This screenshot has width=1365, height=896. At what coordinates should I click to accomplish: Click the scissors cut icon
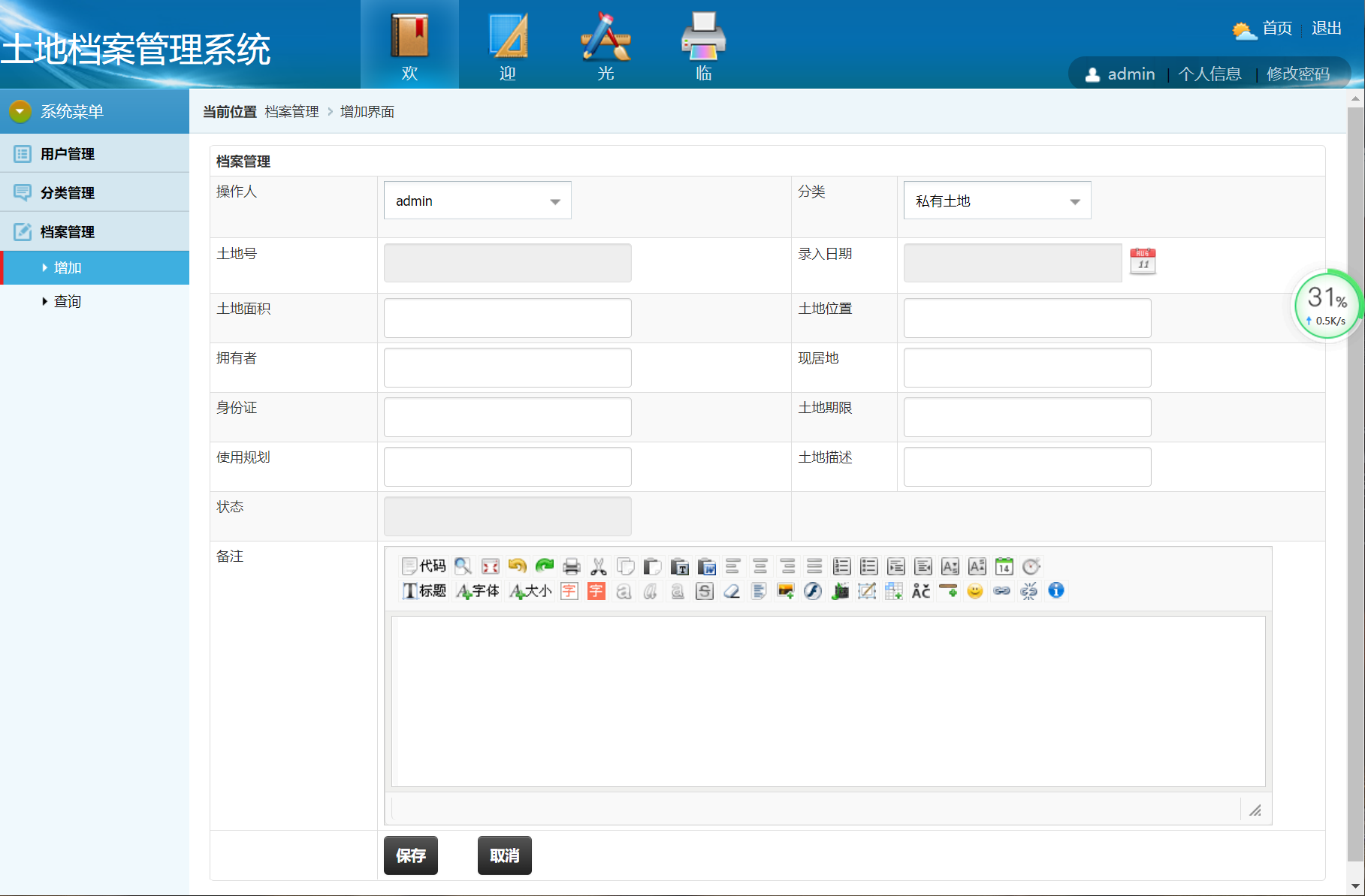pyautogui.click(x=599, y=566)
